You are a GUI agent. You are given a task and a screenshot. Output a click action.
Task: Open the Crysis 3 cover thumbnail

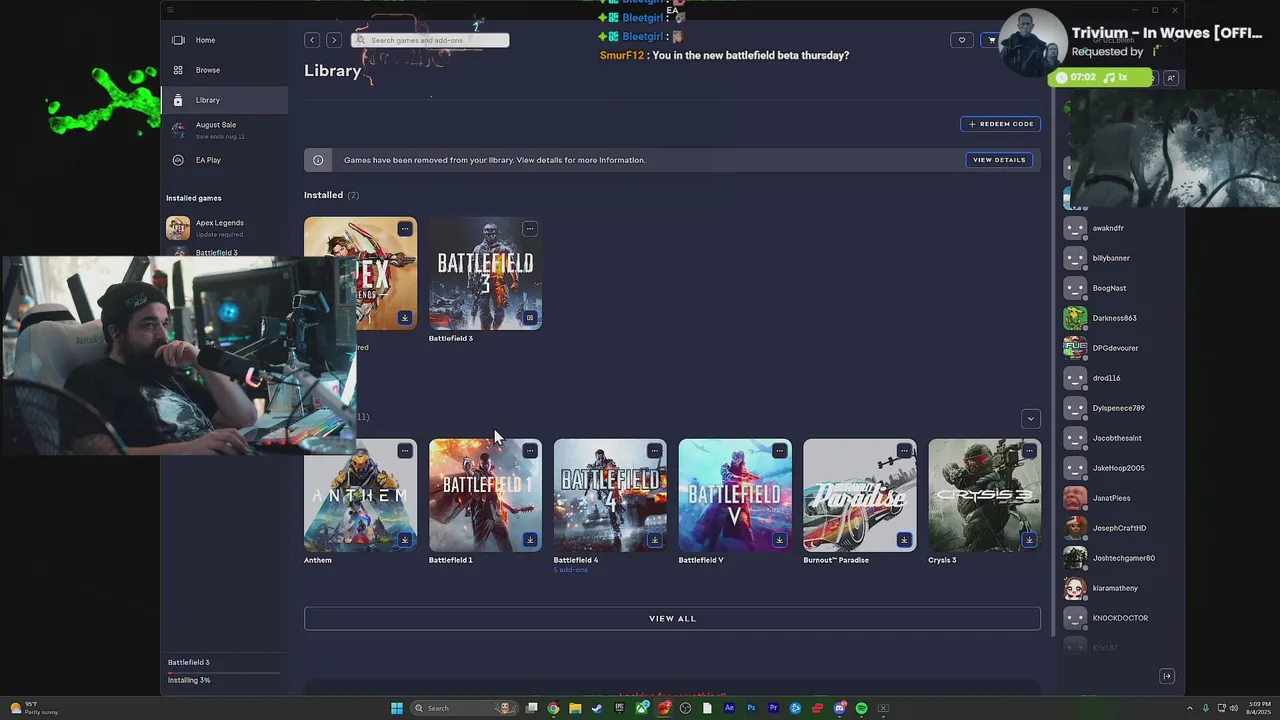tap(985, 495)
